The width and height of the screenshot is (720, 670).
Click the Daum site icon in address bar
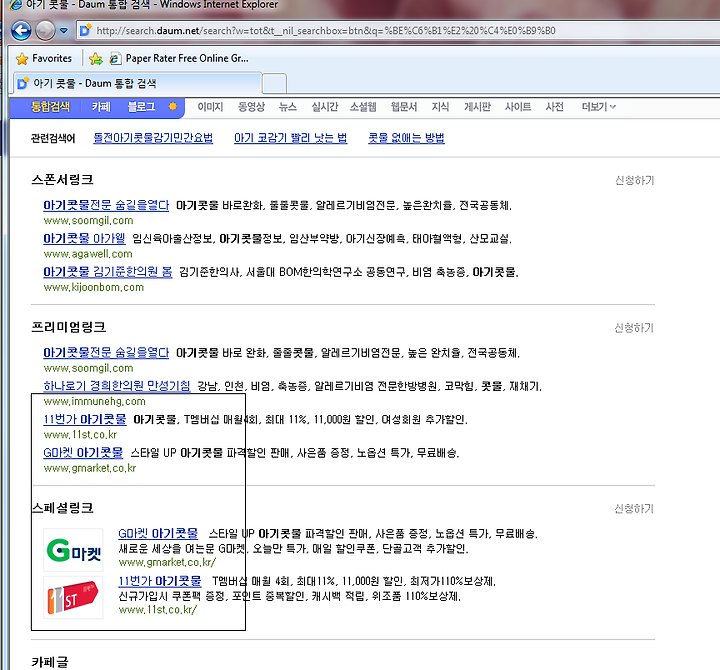click(85, 30)
